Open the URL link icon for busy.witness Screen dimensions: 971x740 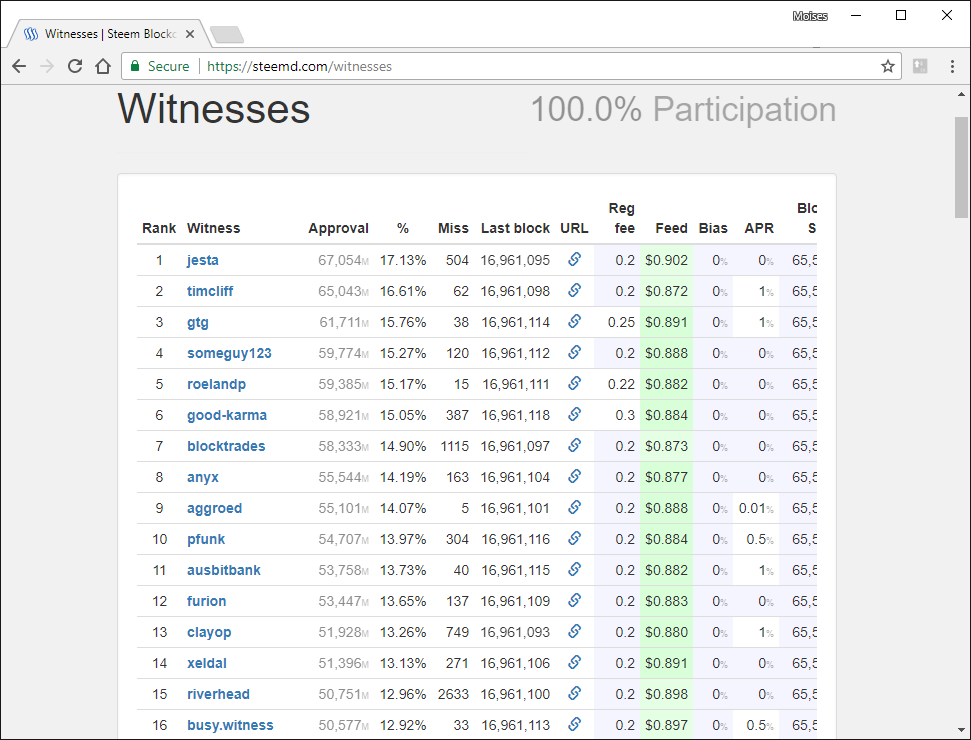[x=574, y=725]
